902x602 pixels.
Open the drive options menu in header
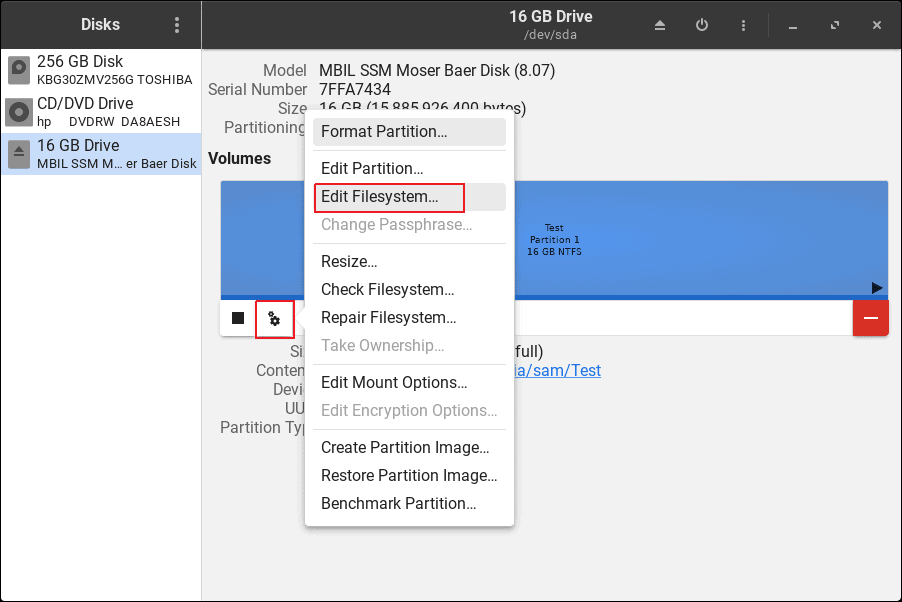click(x=743, y=25)
